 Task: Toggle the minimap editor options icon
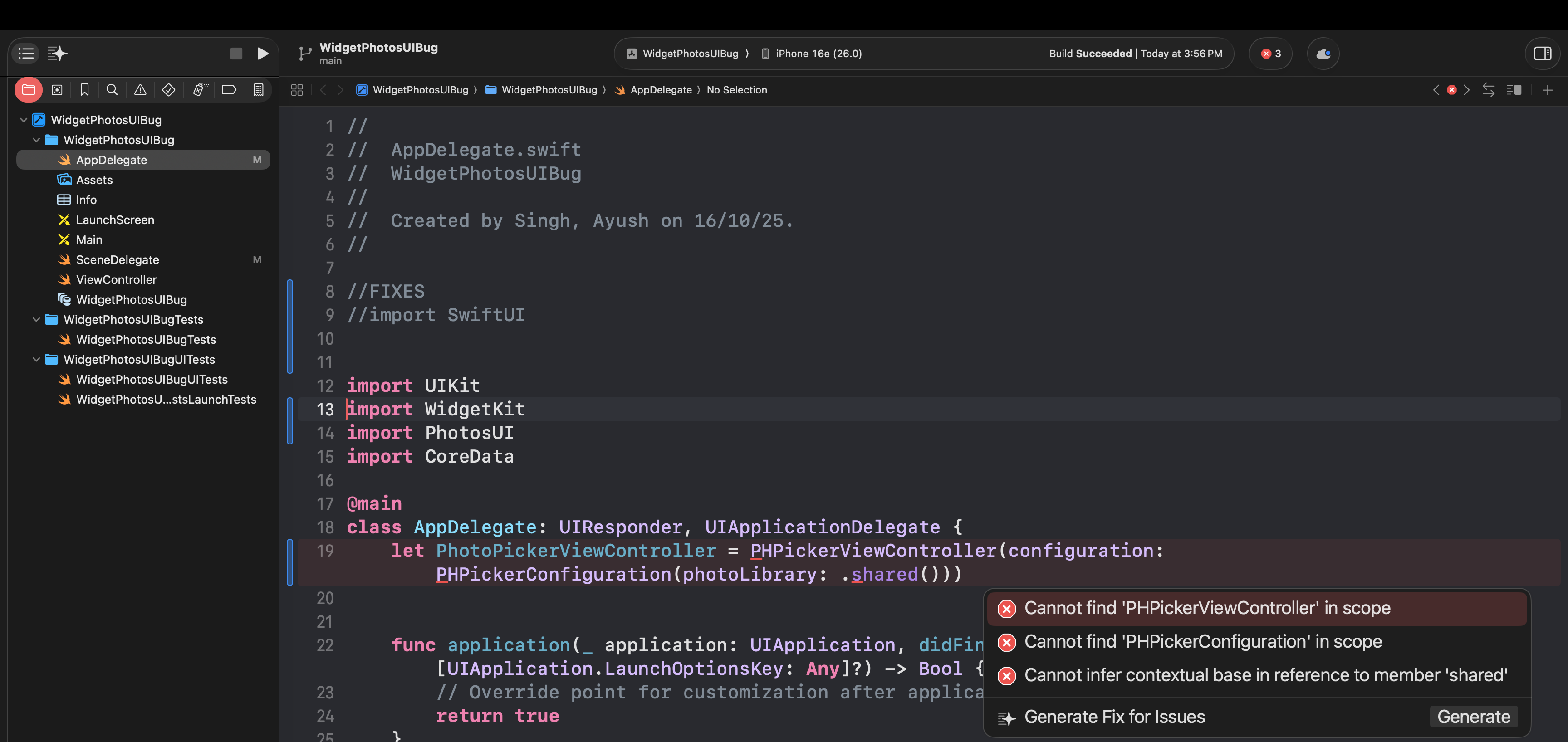(1514, 90)
